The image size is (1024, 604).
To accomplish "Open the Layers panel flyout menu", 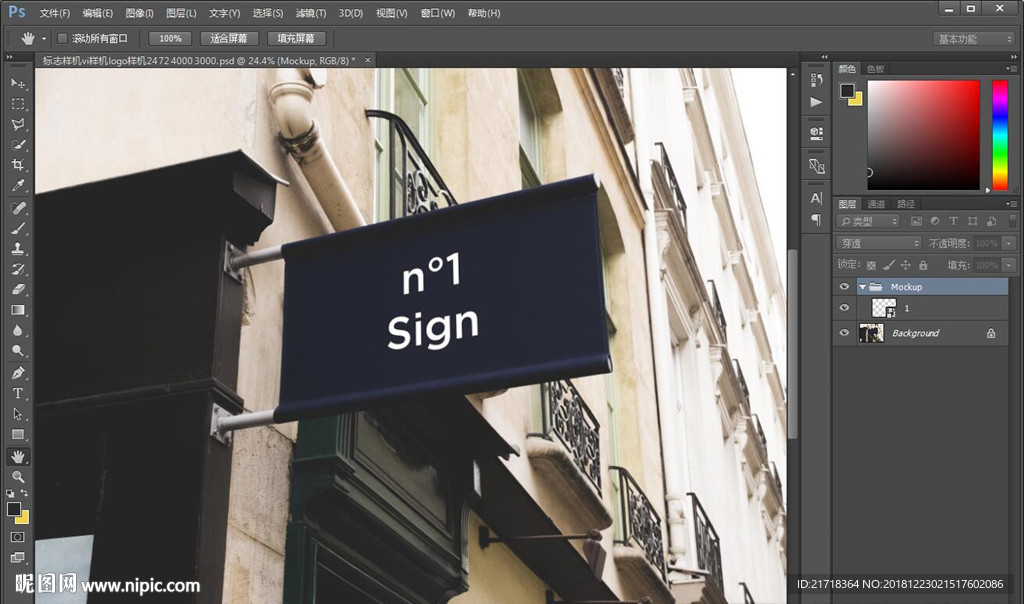I will point(1012,204).
